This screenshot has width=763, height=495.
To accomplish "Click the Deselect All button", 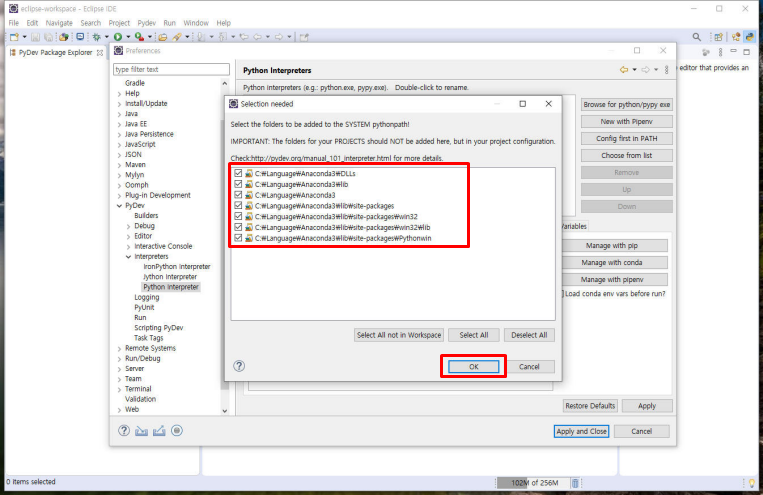I will pyautogui.click(x=529, y=335).
